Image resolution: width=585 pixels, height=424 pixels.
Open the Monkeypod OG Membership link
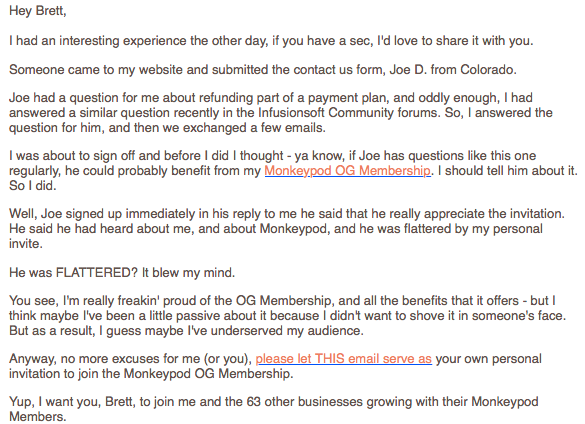347,171
